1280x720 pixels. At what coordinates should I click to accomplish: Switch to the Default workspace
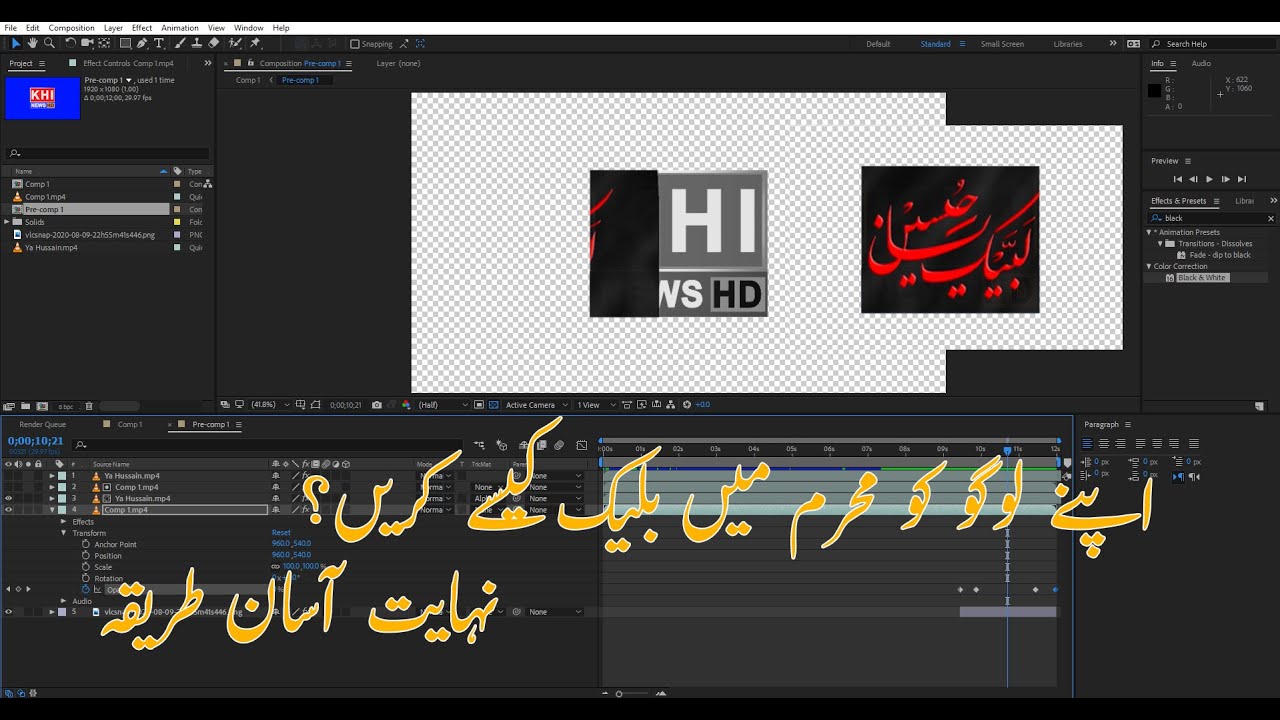point(878,44)
